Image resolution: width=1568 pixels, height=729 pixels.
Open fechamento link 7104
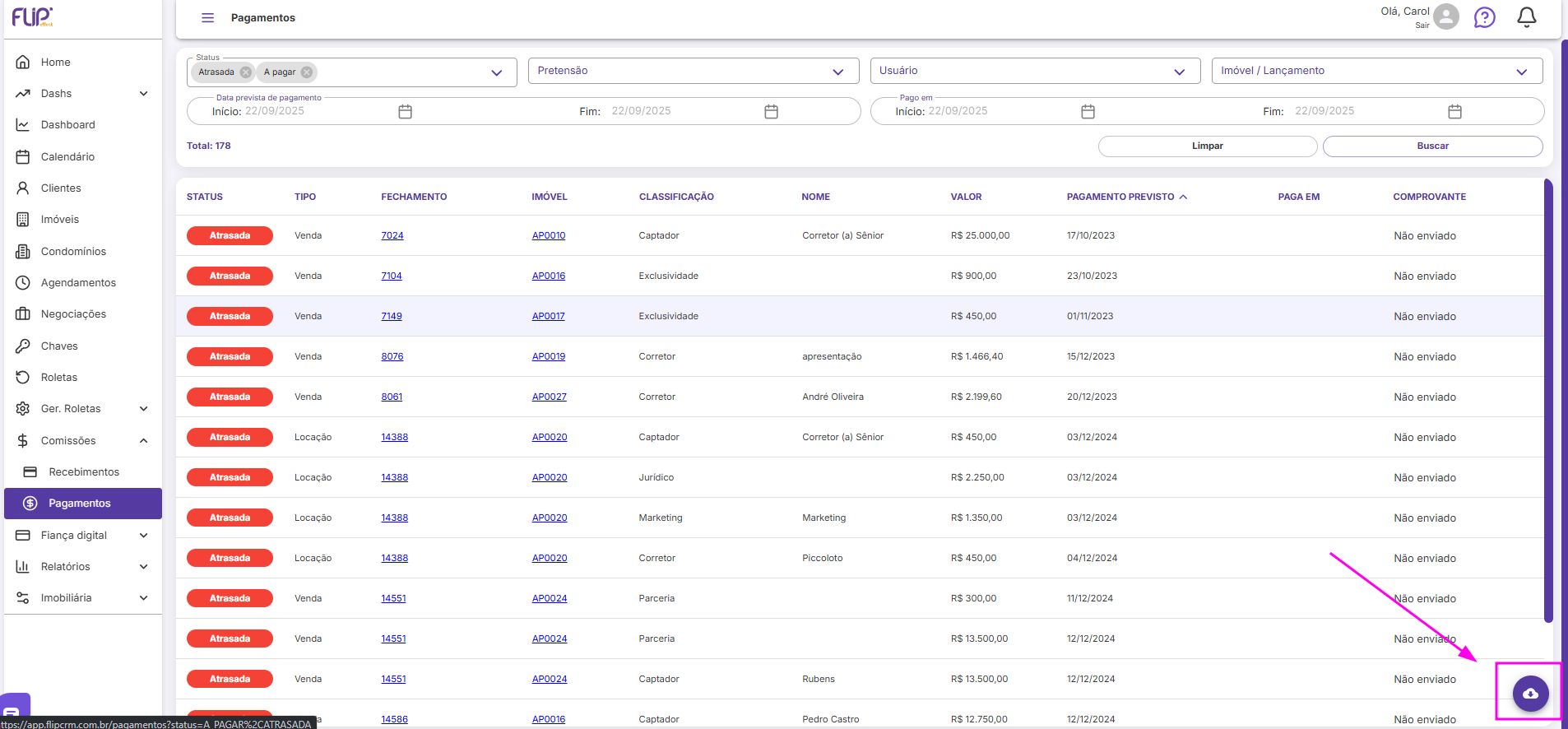pos(392,276)
